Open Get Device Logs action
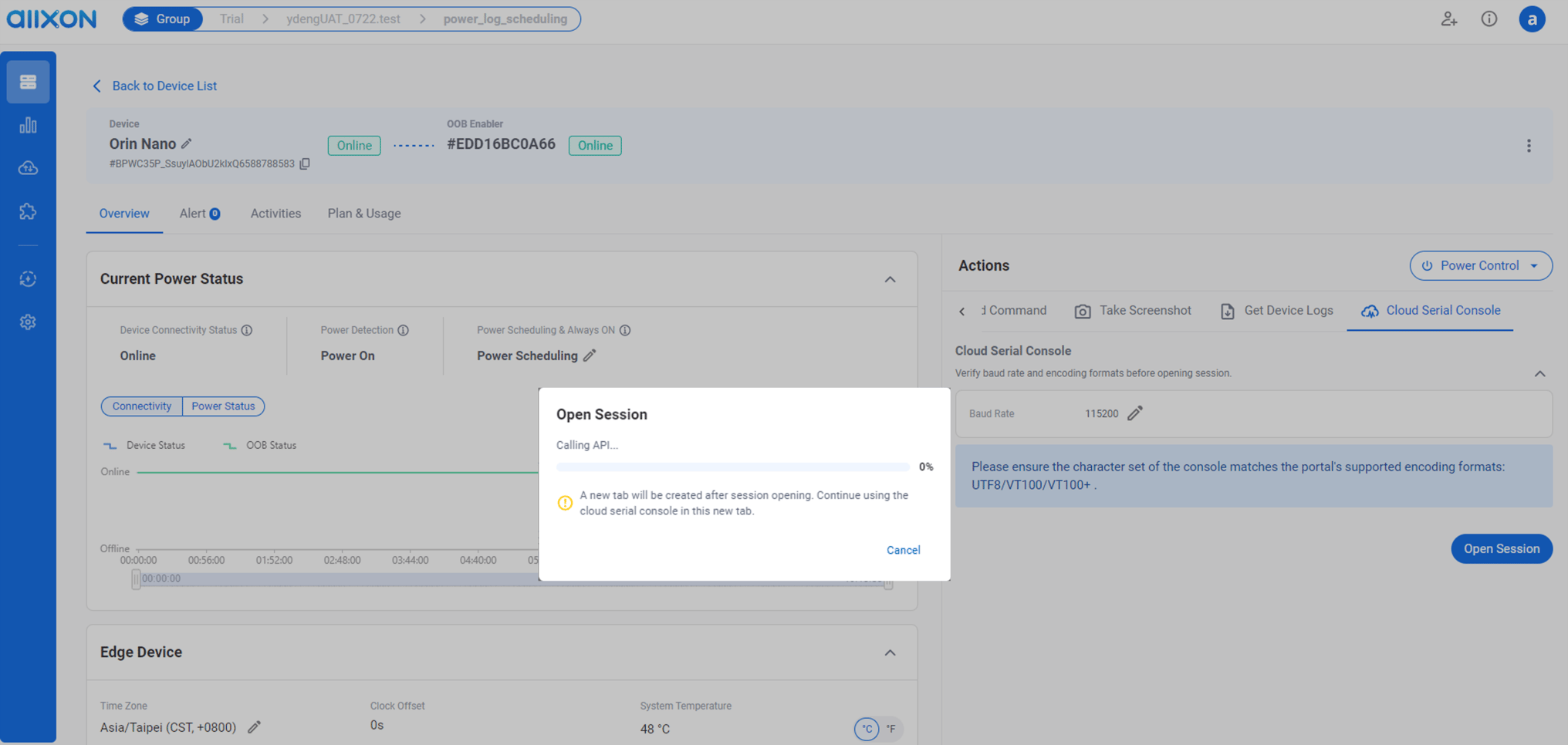This screenshot has width=1568, height=745. pos(1276,310)
